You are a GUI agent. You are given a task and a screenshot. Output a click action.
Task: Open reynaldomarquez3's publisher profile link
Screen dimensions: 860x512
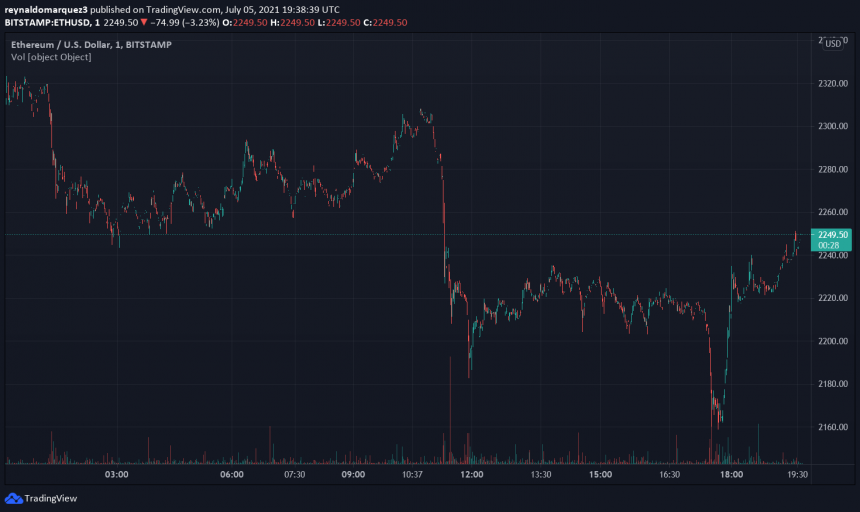[46, 7]
